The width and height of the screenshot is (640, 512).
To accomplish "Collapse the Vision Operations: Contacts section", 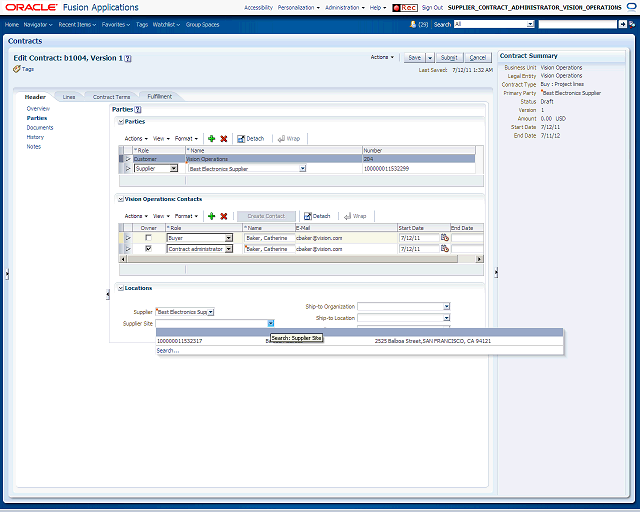I will (121, 199).
